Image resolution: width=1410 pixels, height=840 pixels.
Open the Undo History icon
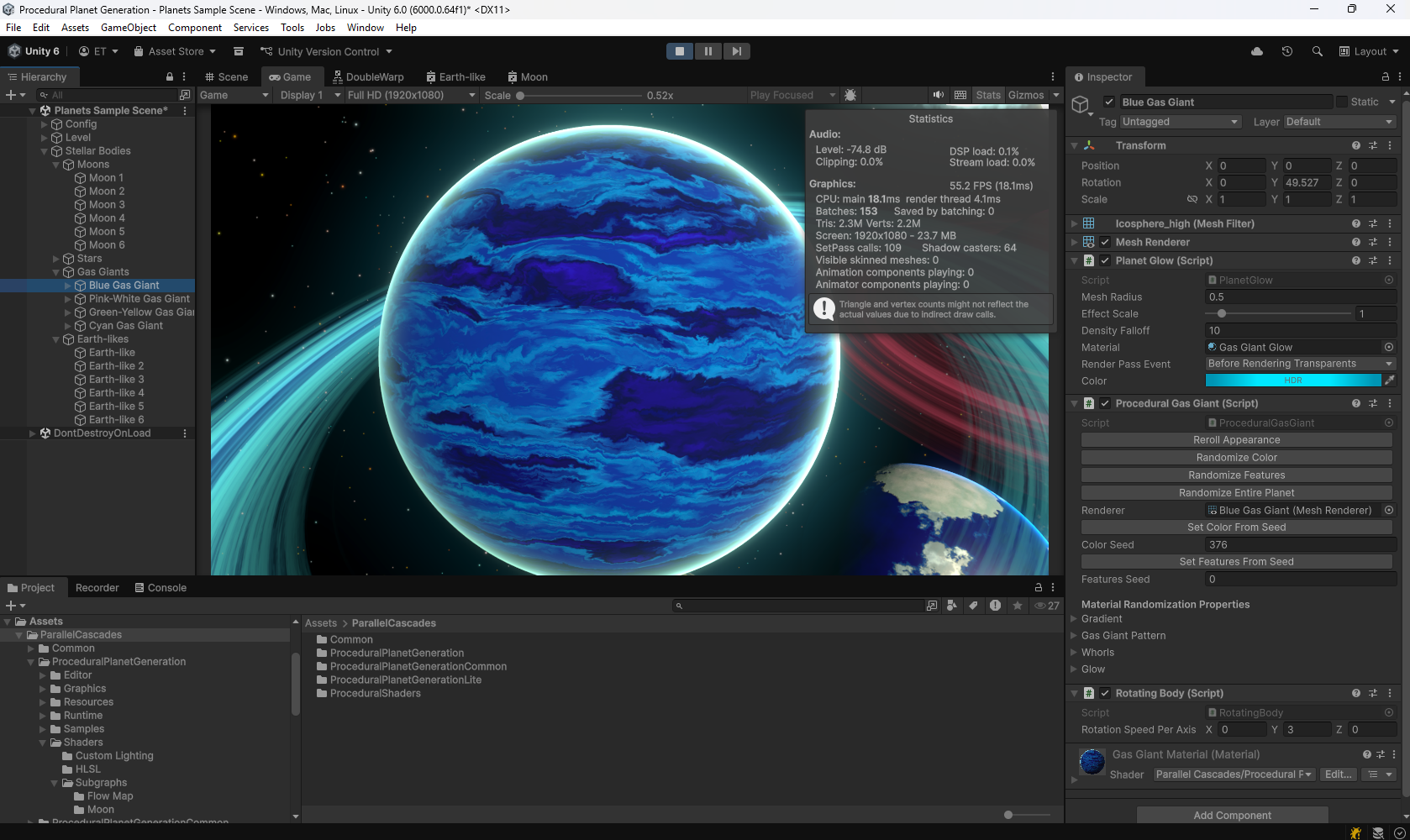[x=1286, y=51]
